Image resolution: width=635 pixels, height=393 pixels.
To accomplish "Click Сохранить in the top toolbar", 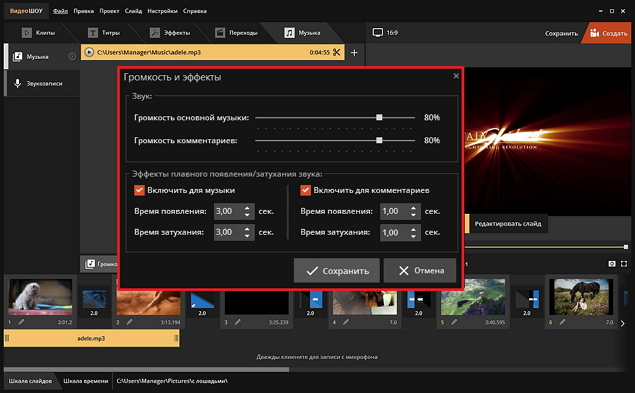I will click(561, 33).
